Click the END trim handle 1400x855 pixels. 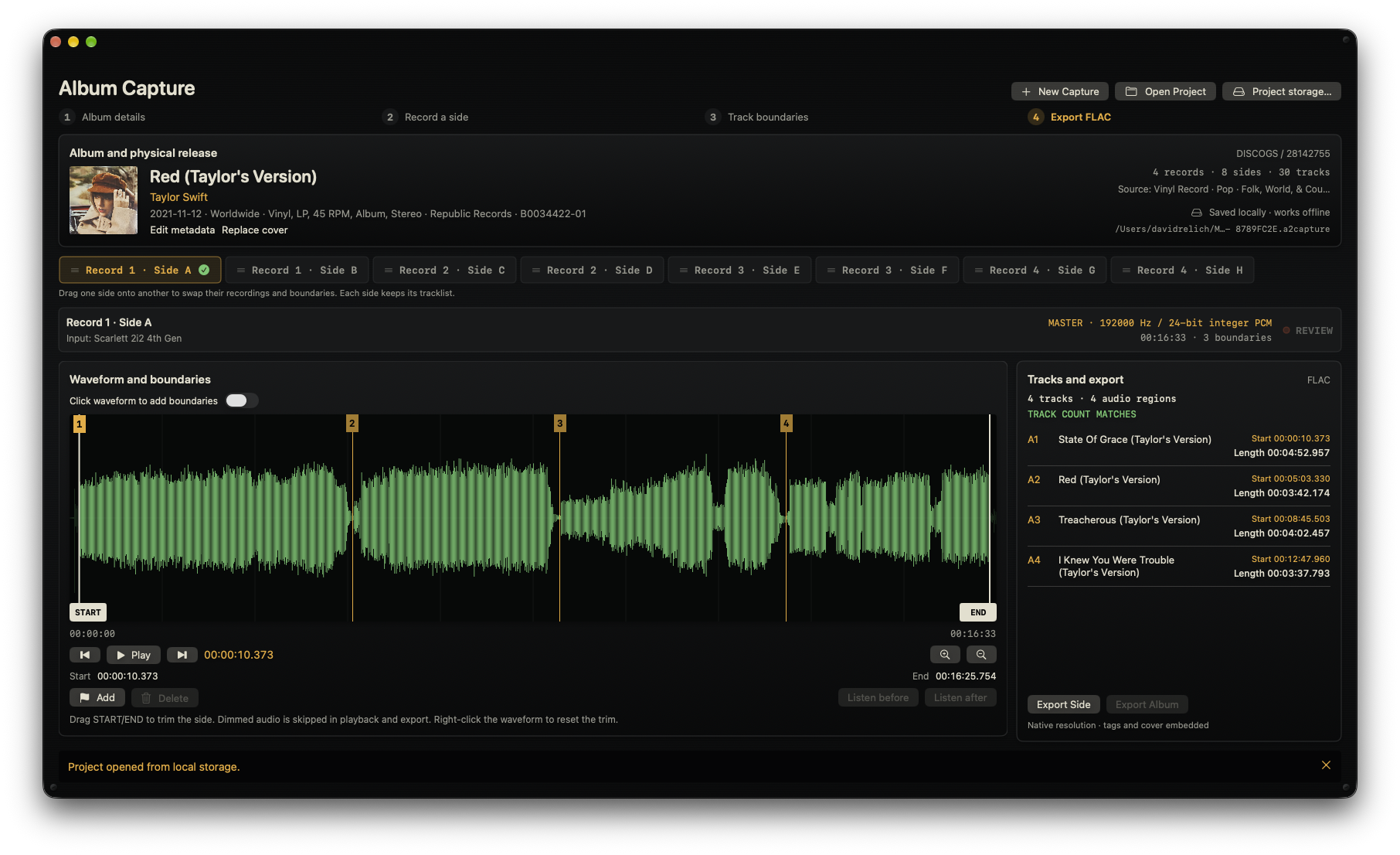[978, 612]
